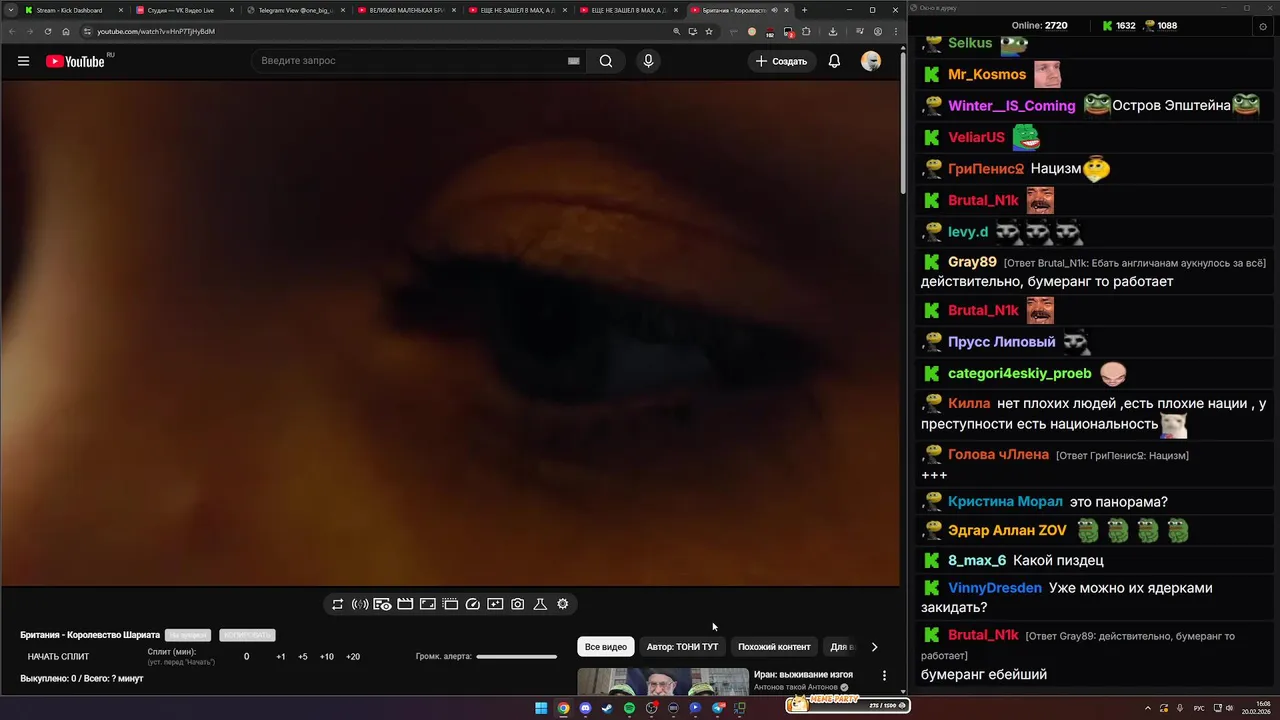Image resolution: width=1280 pixels, height=720 pixels.
Task: Click the playlist-with-eye icon in player toolbar
Action: (382, 604)
